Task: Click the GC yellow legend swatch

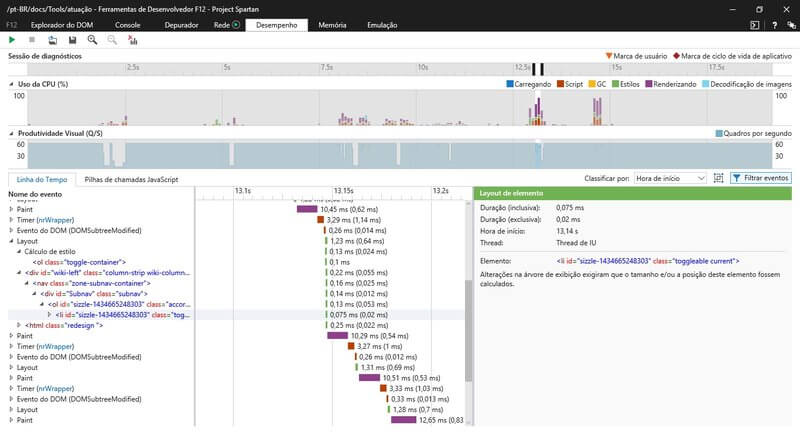Action: pos(592,84)
